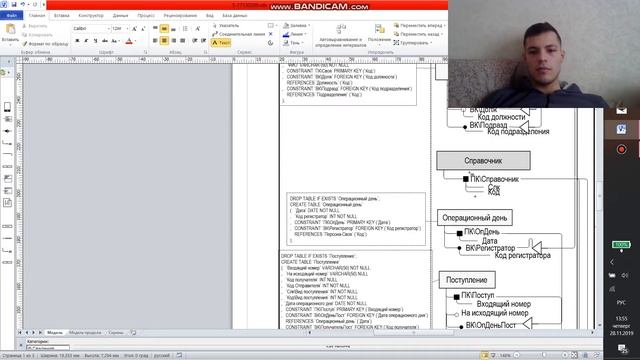Paste from clipboard with Вставить button
640x360 pixels.
10,33
